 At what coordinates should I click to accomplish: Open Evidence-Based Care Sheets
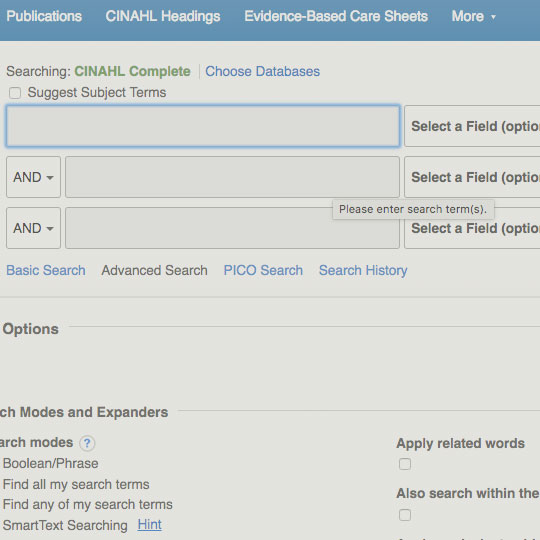point(336,16)
